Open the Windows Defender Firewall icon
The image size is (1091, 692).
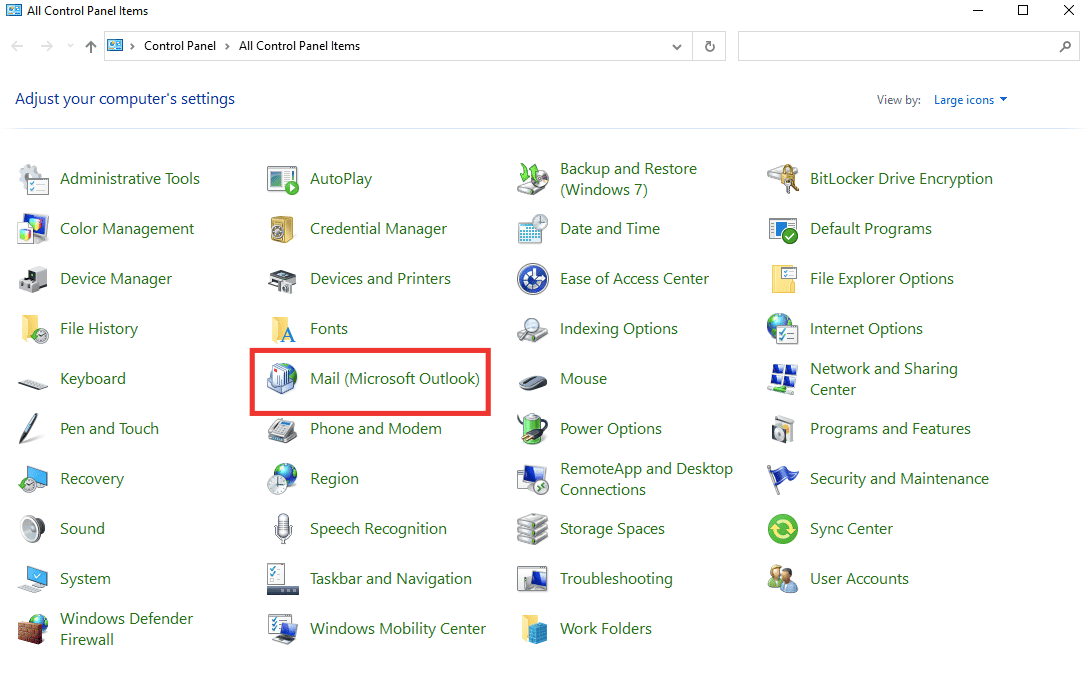click(x=33, y=629)
